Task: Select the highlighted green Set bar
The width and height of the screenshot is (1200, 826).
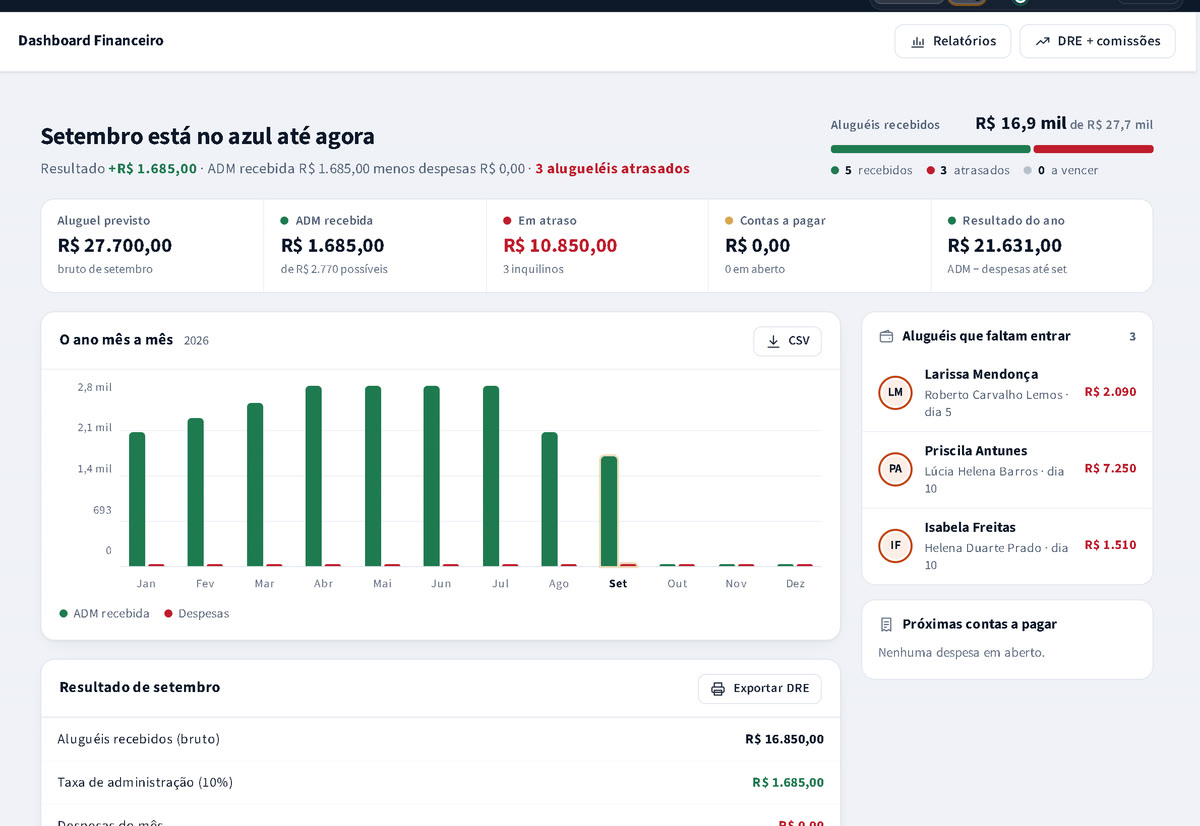Action: 609,512
